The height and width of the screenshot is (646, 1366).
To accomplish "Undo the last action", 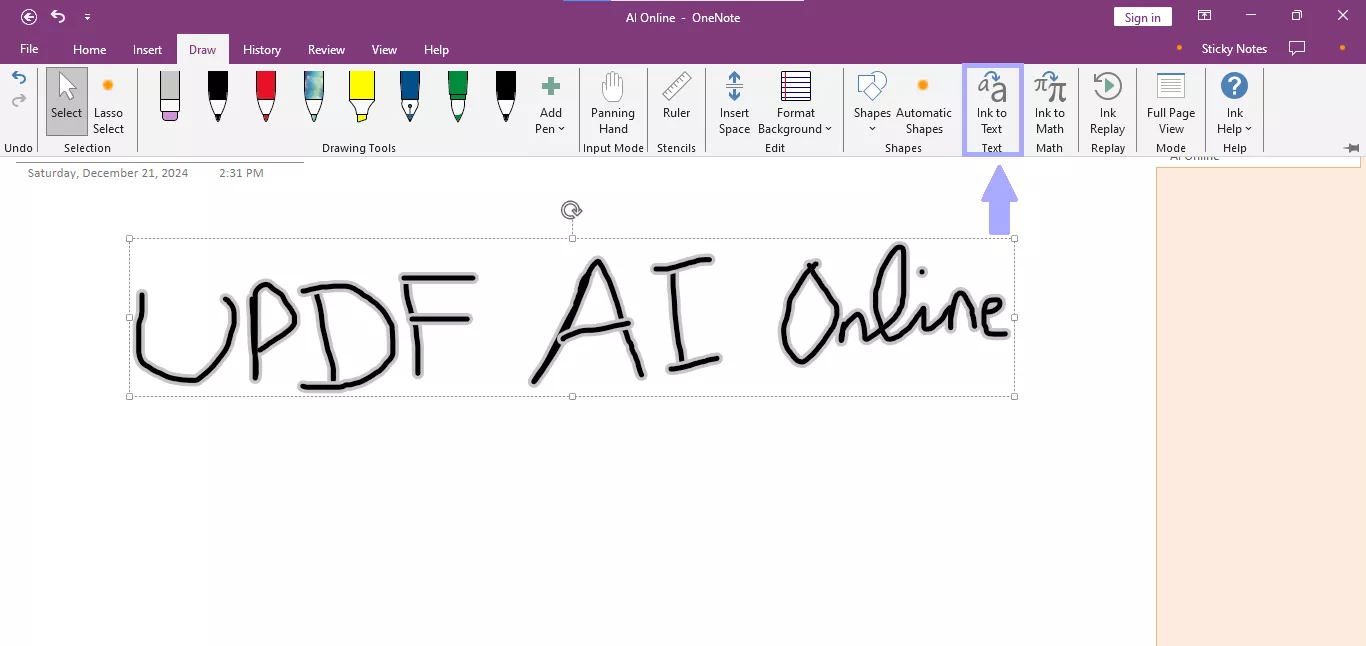I will (x=18, y=78).
